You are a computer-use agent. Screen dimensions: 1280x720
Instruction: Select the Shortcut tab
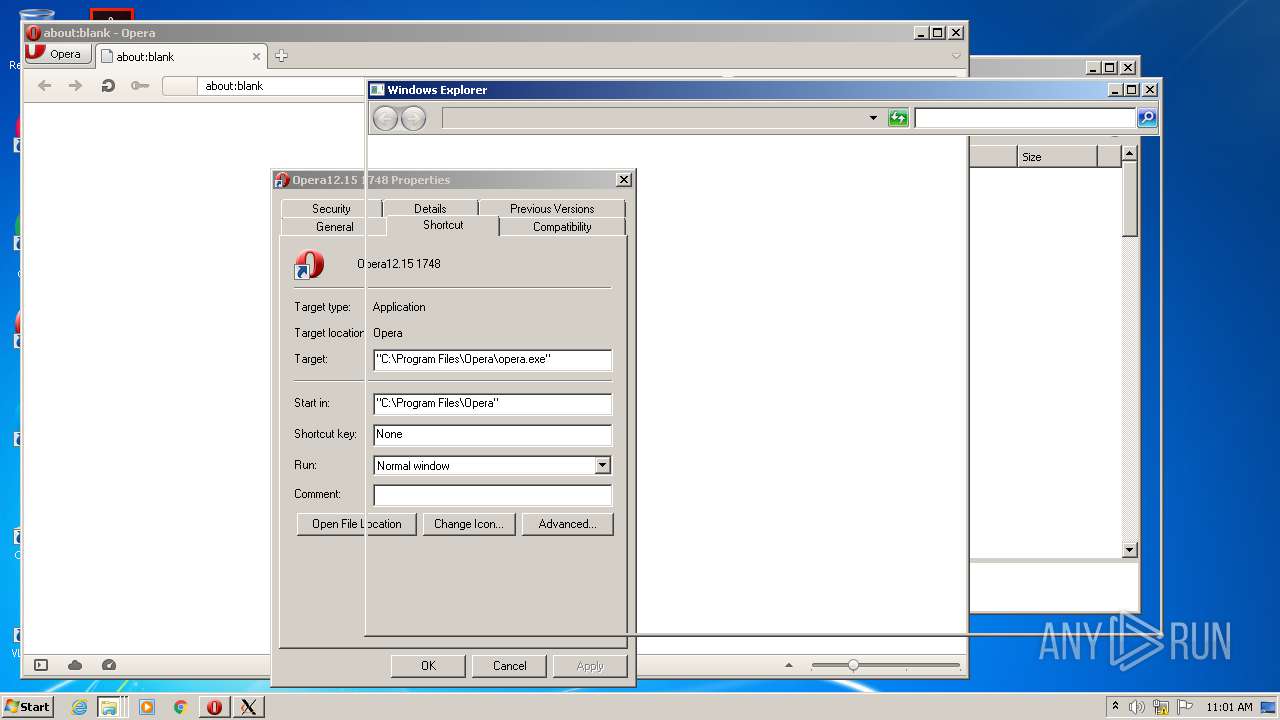(x=443, y=225)
